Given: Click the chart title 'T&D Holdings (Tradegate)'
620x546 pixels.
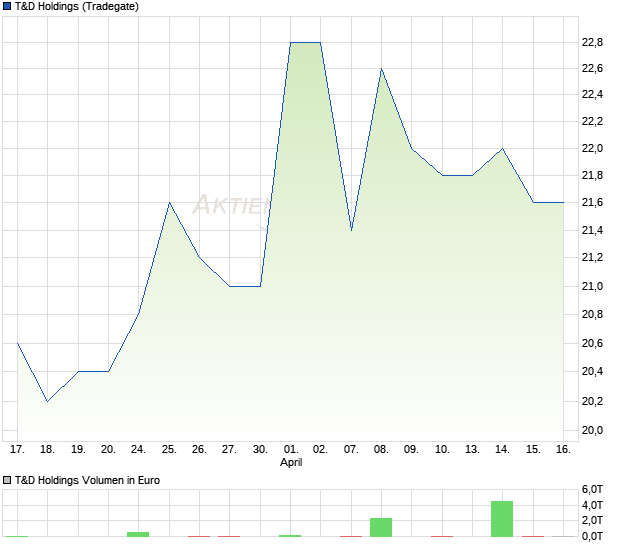Looking at the screenshot, I should (77, 6).
